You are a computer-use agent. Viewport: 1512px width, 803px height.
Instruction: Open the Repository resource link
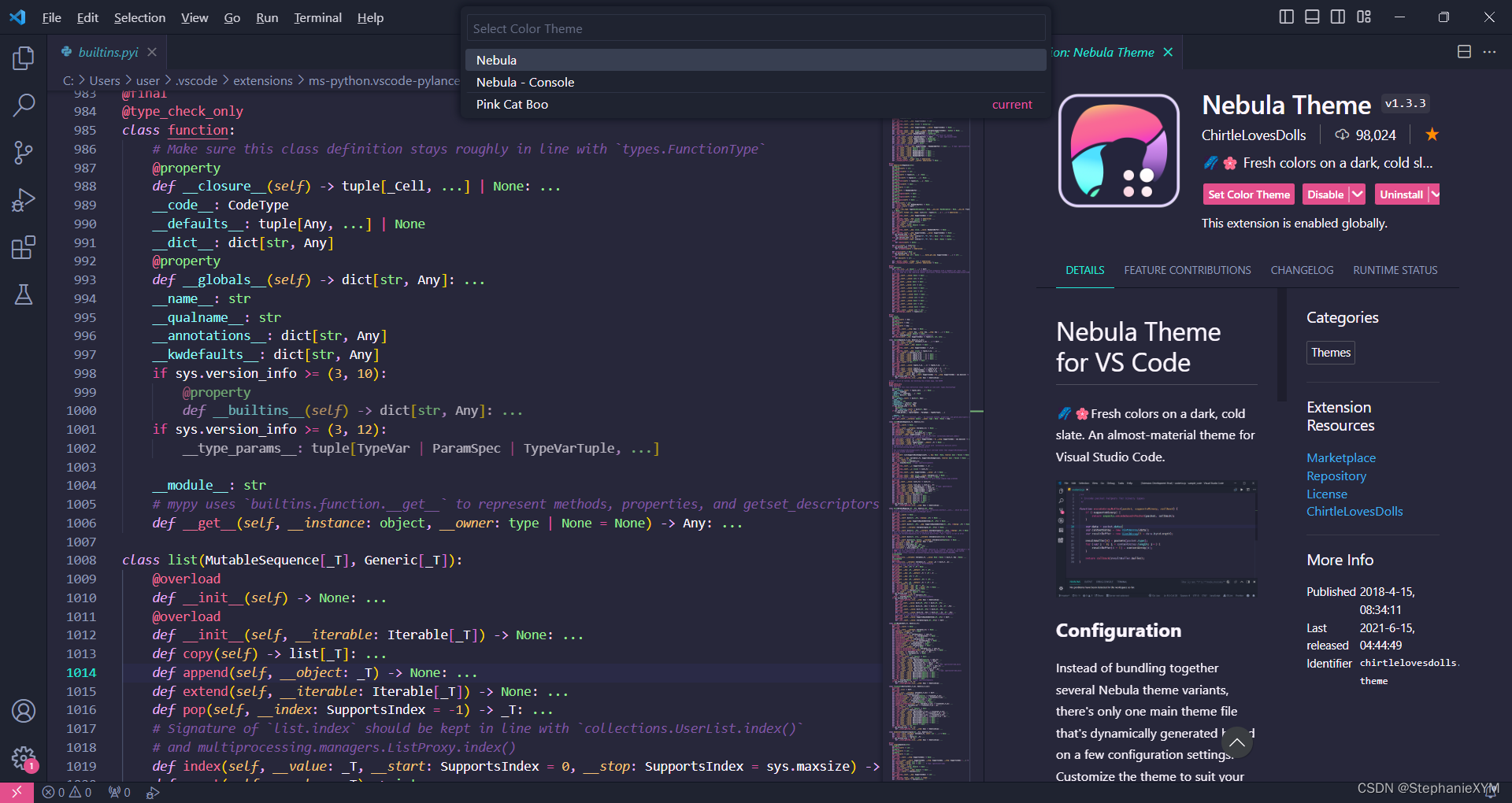click(x=1336, y=476)
